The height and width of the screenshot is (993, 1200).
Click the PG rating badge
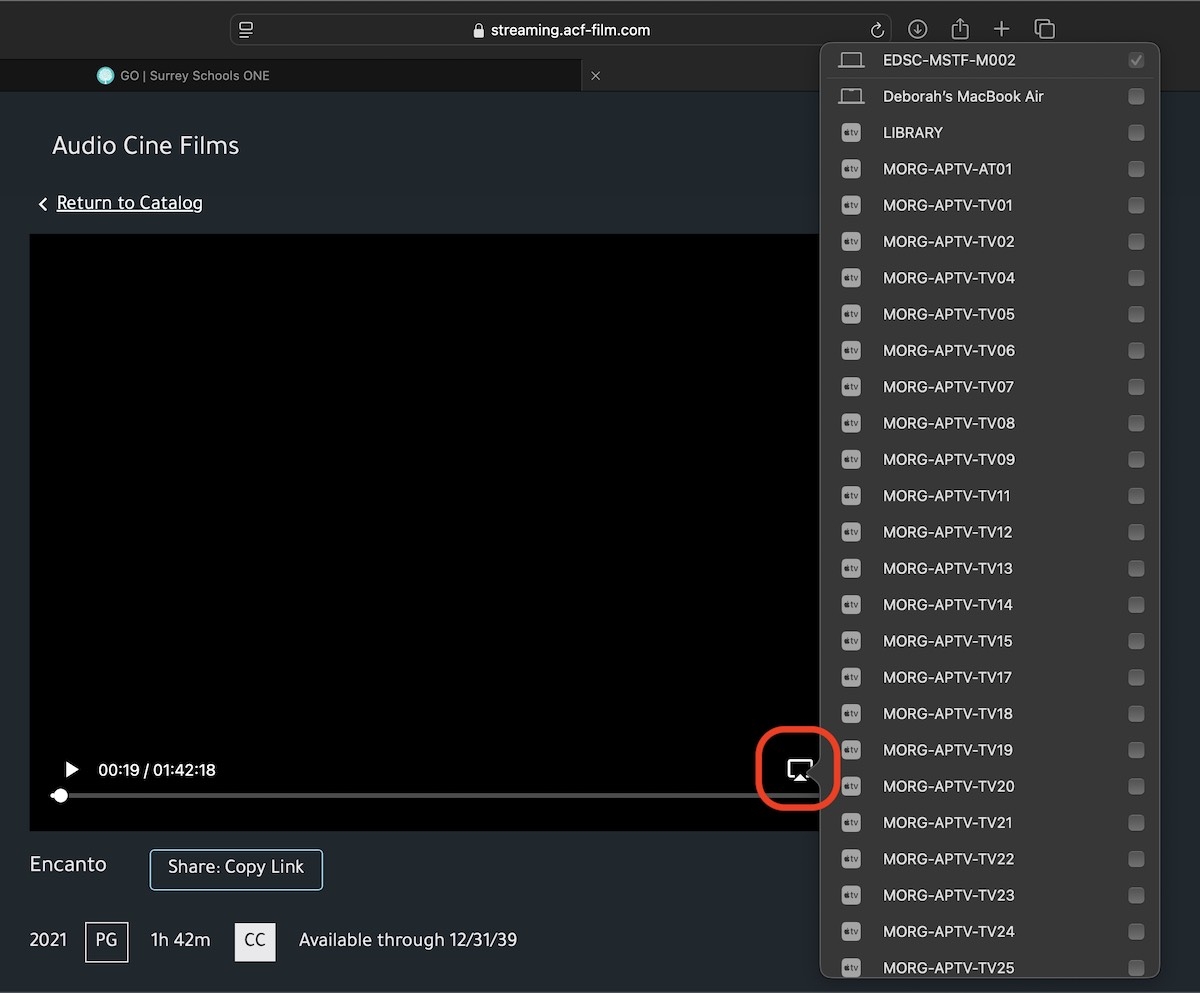[x=106, y=941]
